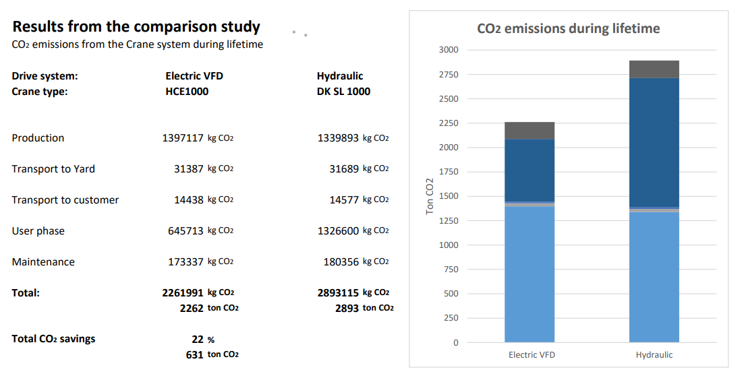Select the Maintenance row label
The image size is (741, 382).
[x=43, y=262]
